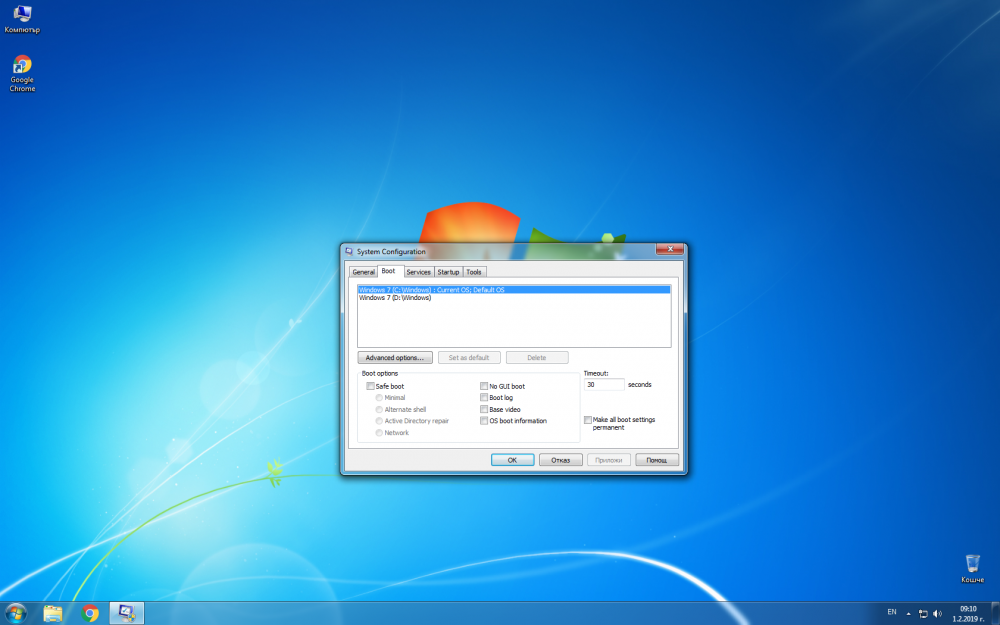Select the Alternate shell radio option
The width and height of the screenshot is (1000, 625).
click(379, 409)
